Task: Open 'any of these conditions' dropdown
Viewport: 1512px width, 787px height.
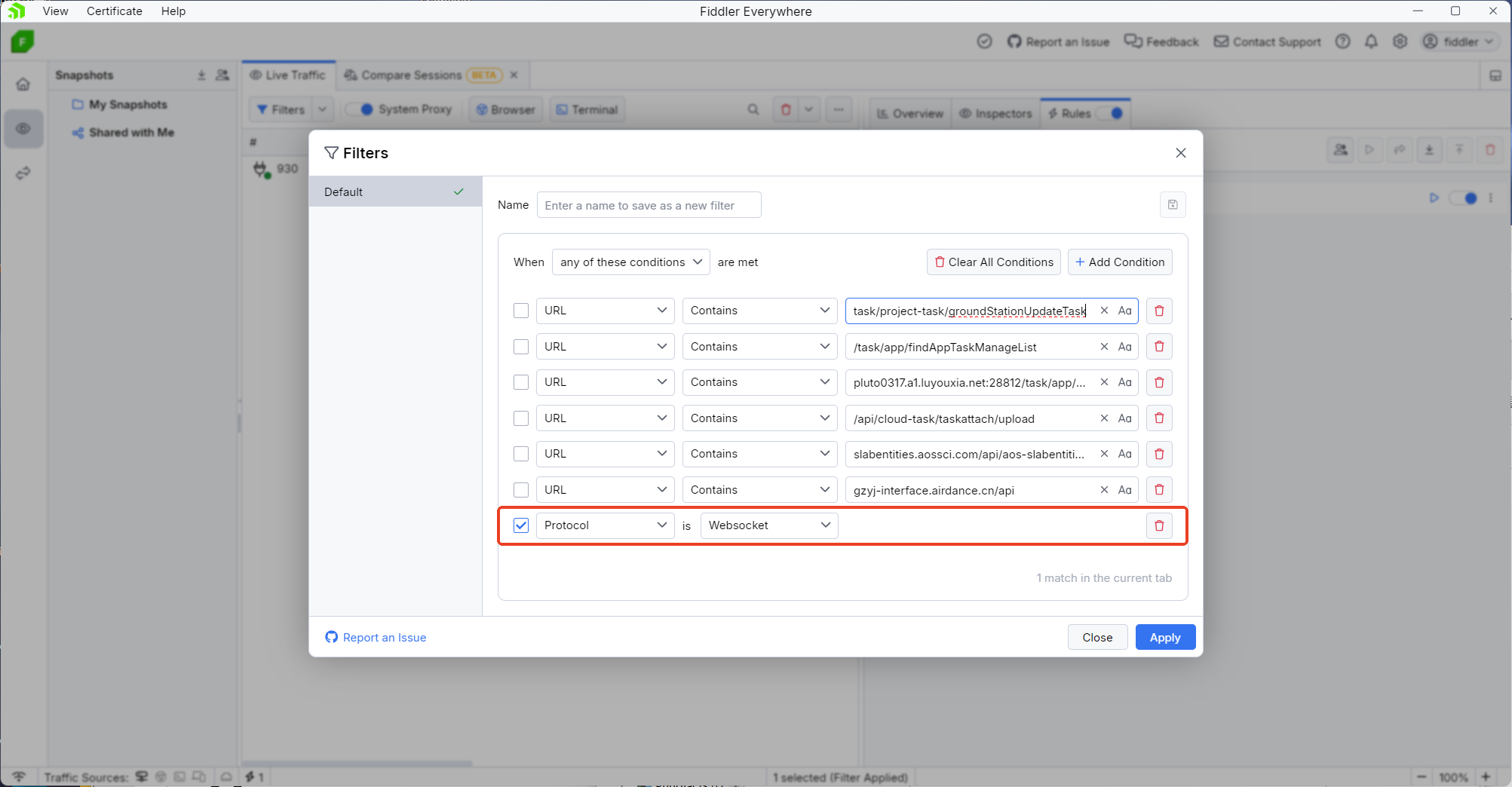Action: 631,262
